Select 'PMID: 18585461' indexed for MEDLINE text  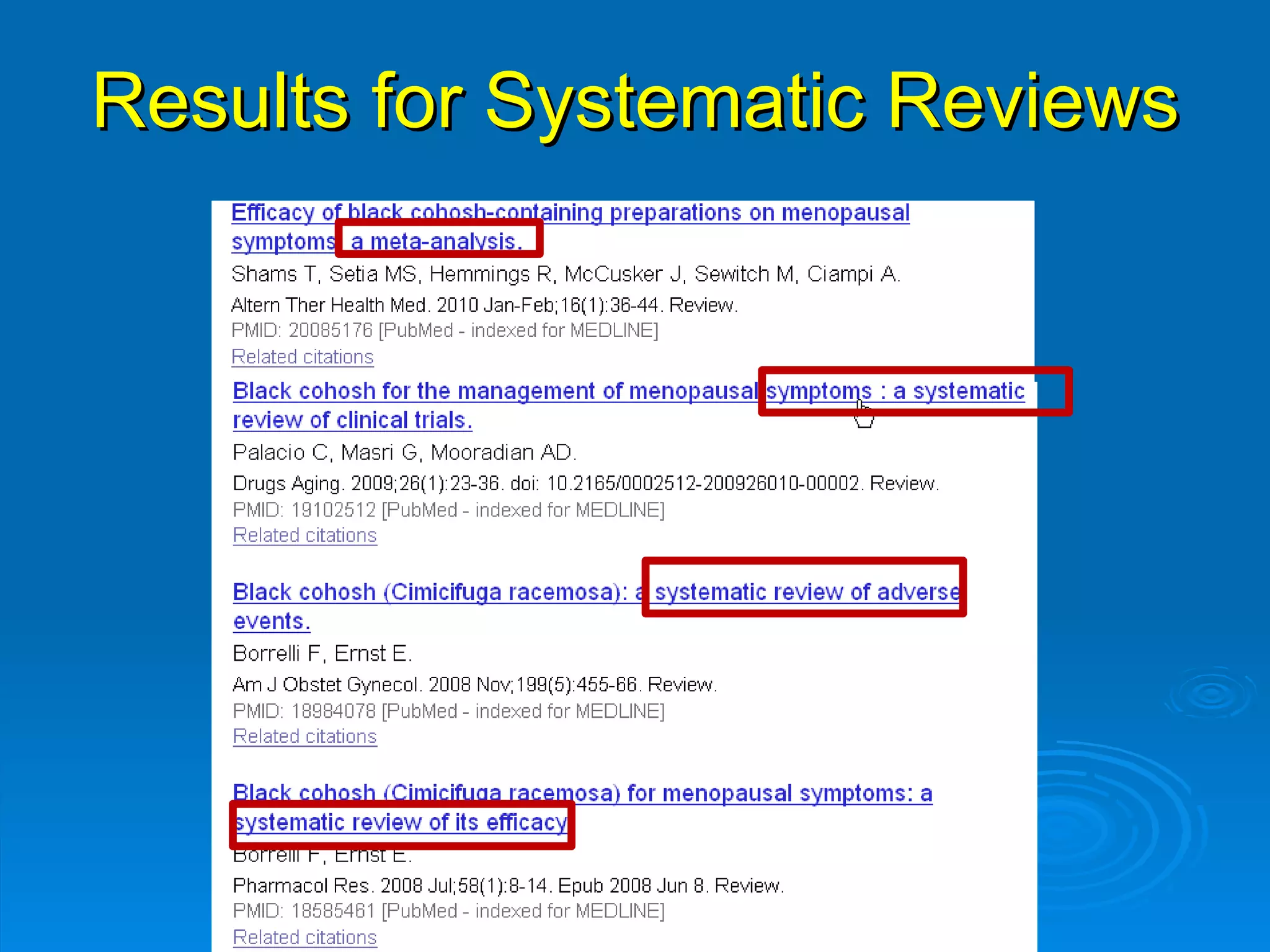pos(448,911)
